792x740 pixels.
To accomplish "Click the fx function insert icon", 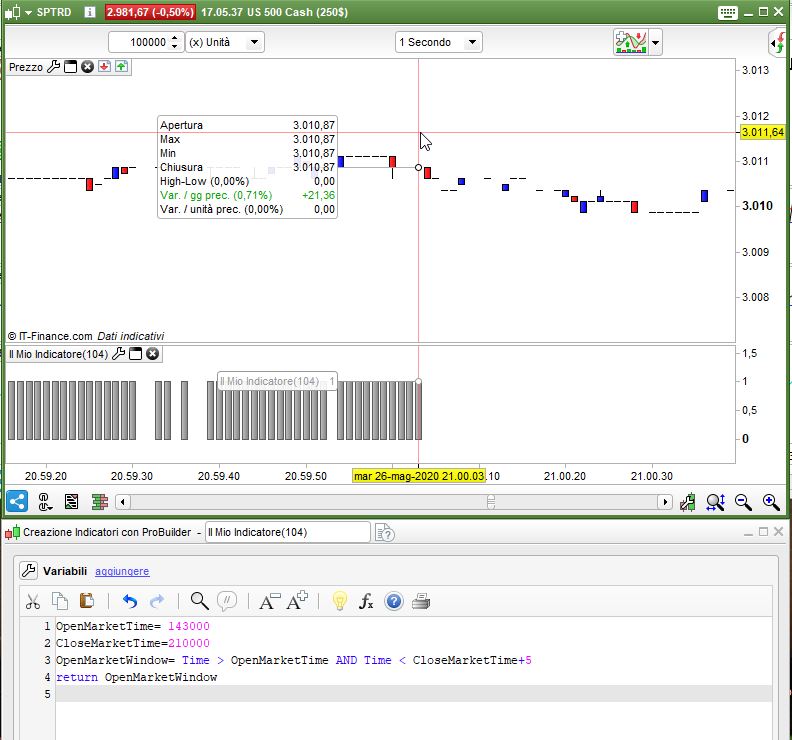I will pos(366,601).
